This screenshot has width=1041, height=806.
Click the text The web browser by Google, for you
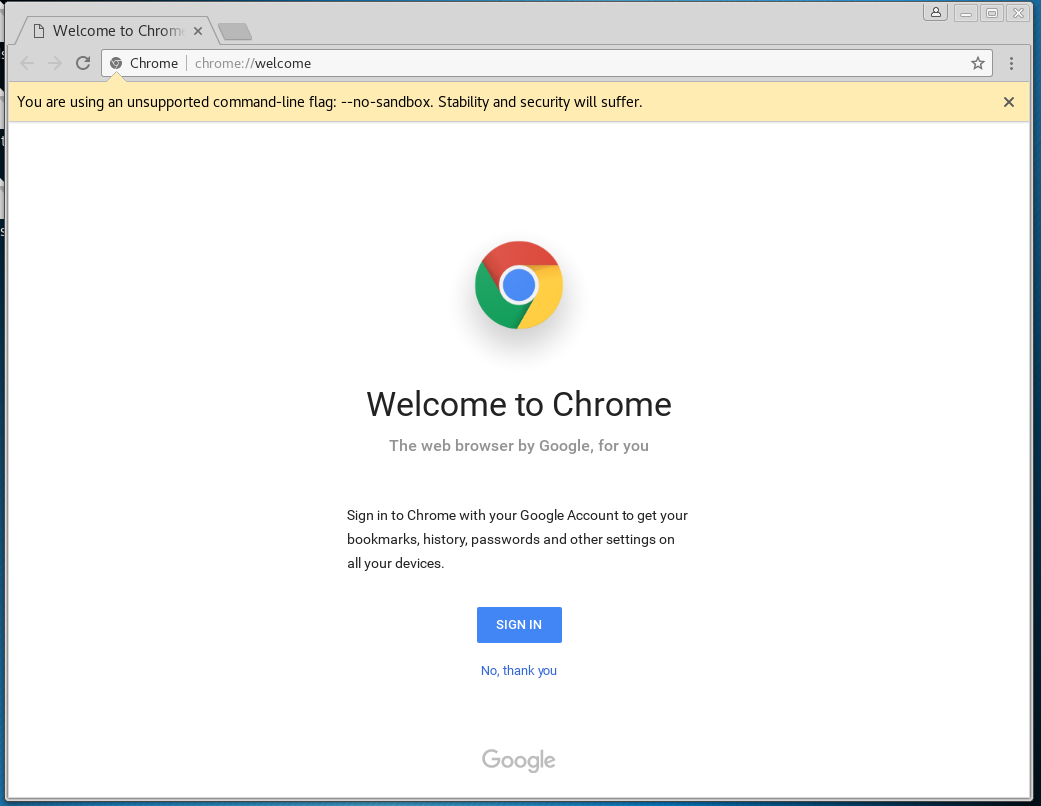click(x=519, y=445)
